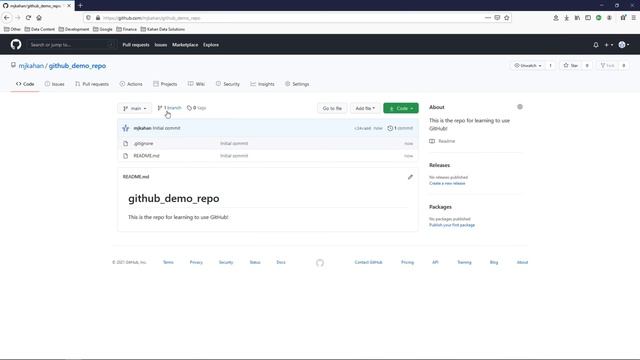Open Pull requests in the top header
The image size is (640, 360).
tap(136, 45)
